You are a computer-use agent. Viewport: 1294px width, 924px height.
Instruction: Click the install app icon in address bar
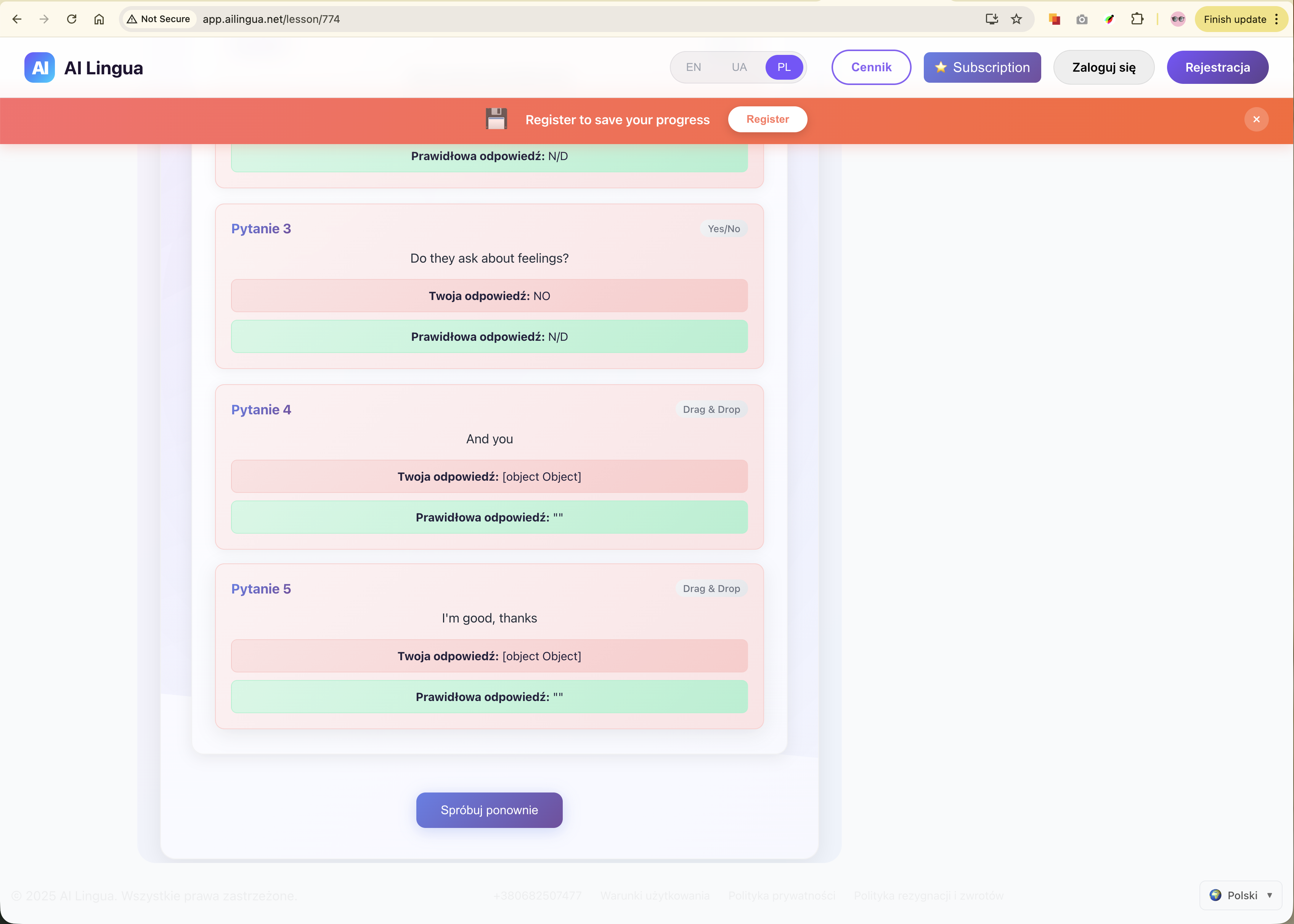point(991,19)
